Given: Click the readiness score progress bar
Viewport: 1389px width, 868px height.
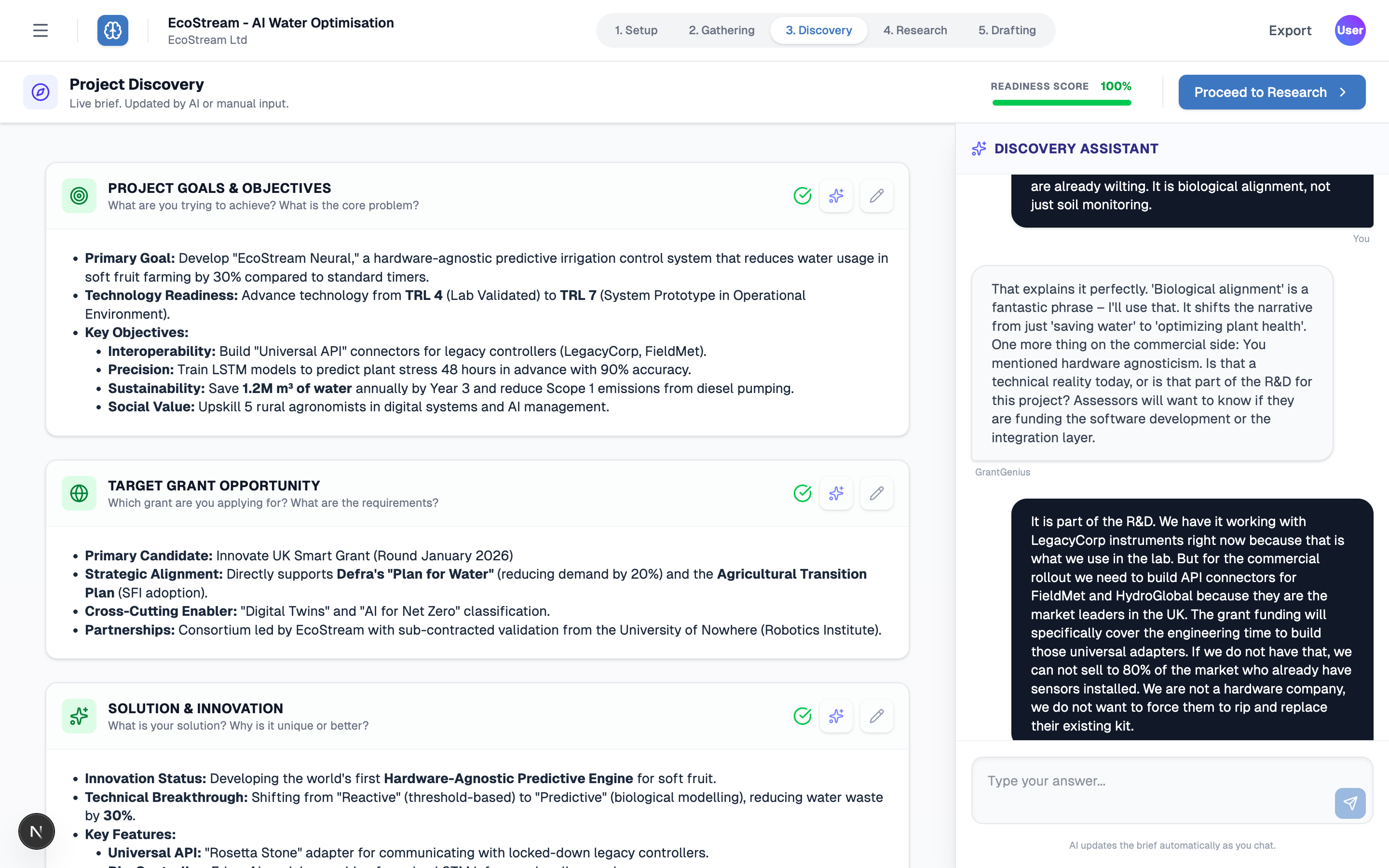Looking at the screenshot, I should coord(1061,103).
